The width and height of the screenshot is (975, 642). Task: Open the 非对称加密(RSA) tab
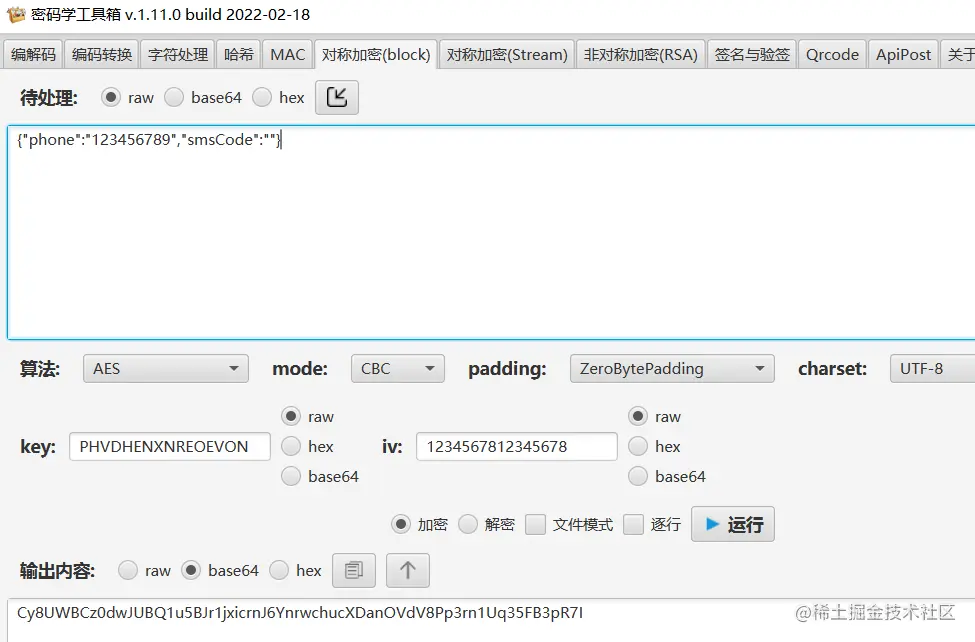click(640, 55)
